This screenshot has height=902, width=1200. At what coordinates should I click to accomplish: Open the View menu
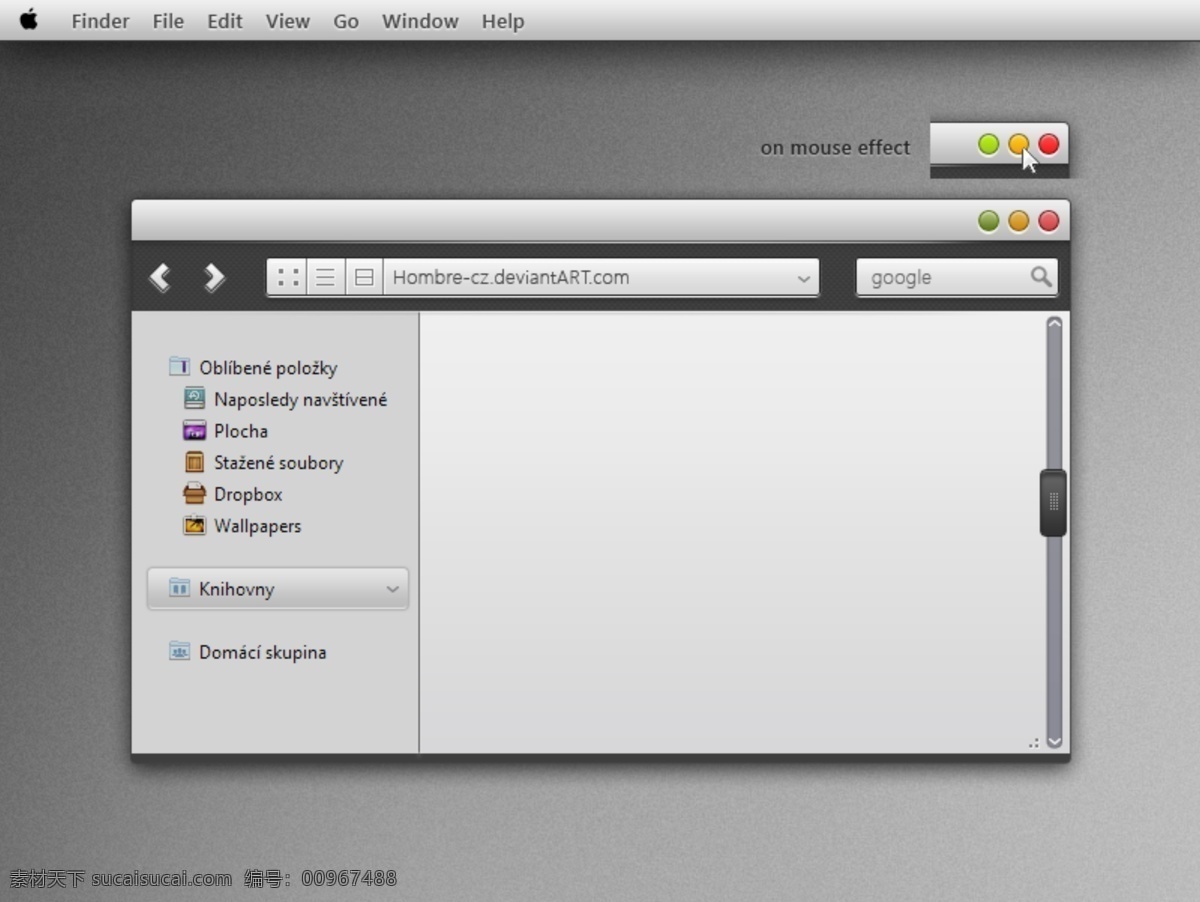click(288, 21)
